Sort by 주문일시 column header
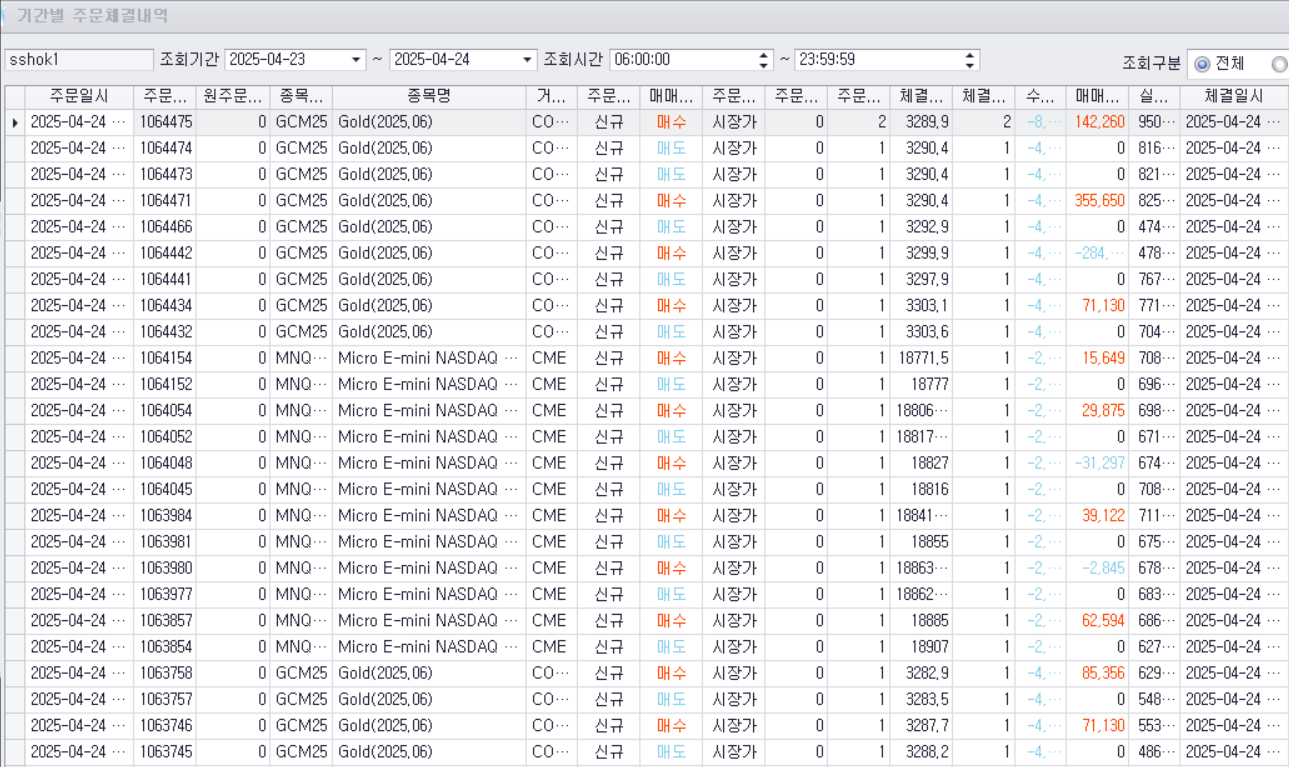The width and height of the screenshot is (1289, 767). pos(79,97)
